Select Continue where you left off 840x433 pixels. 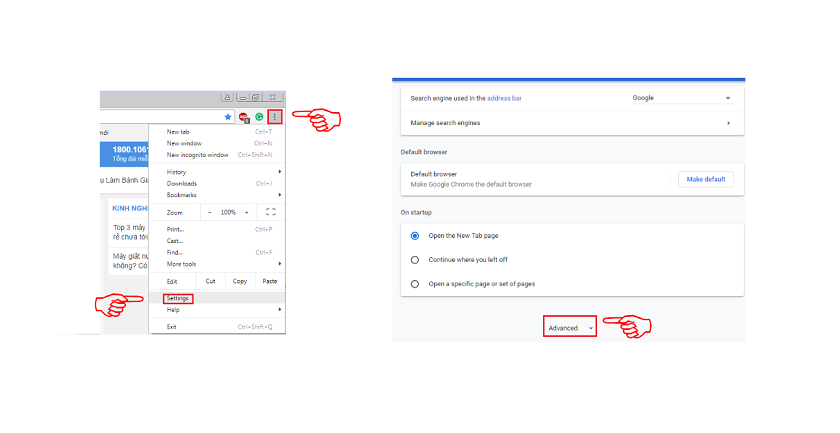tap(415, 260)
